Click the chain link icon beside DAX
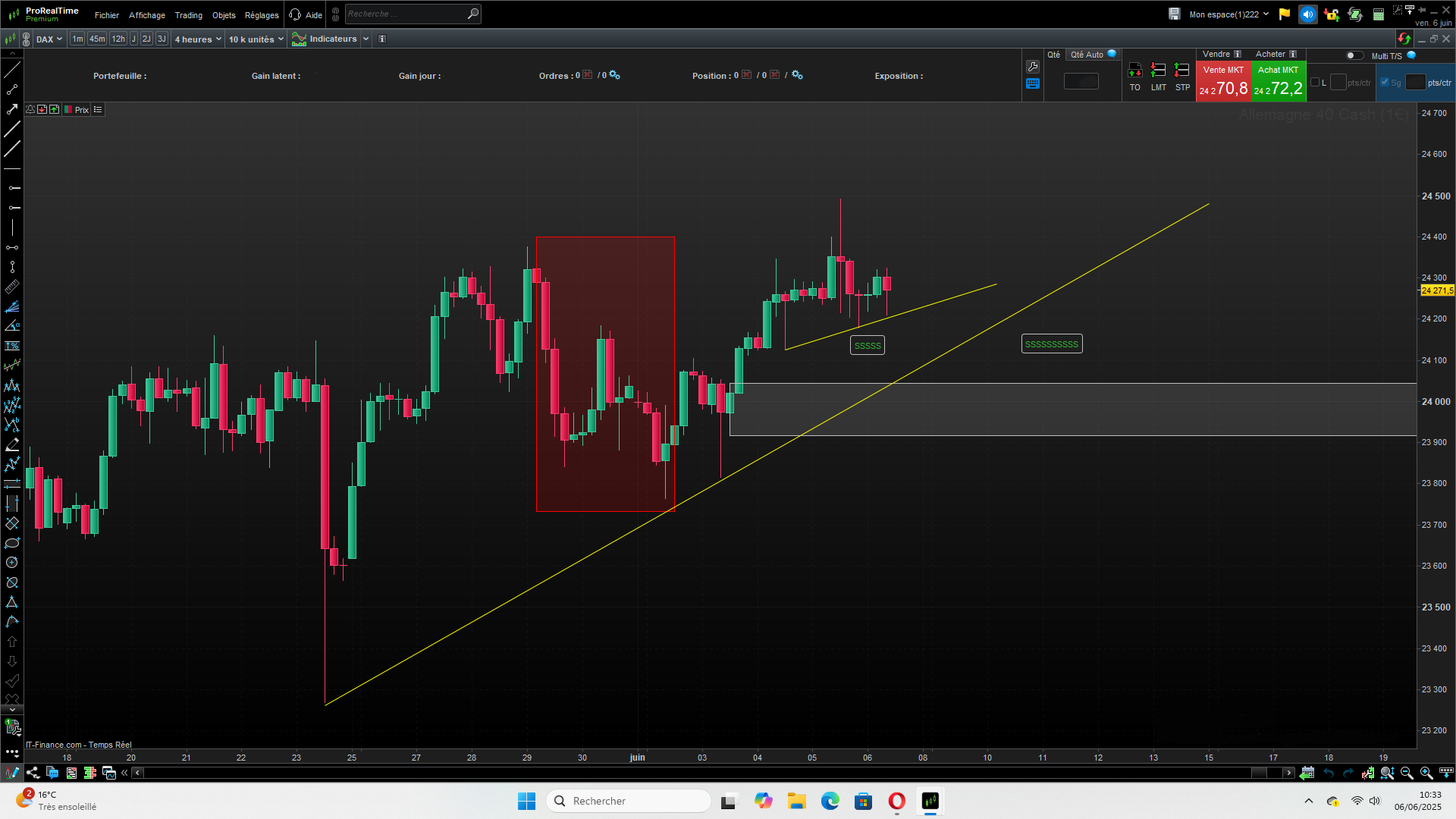This screenshot has height=819, width=1456. click(x=27, y=39)
